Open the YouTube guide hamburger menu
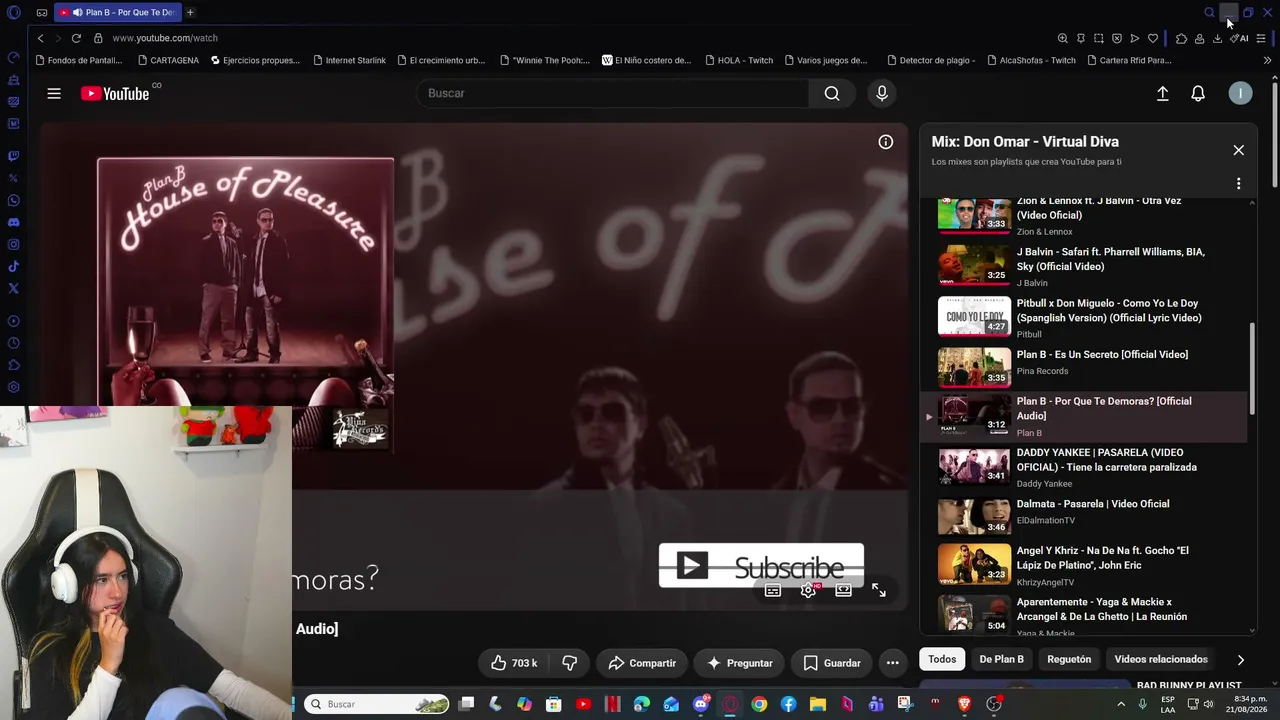 coord(54,93)
